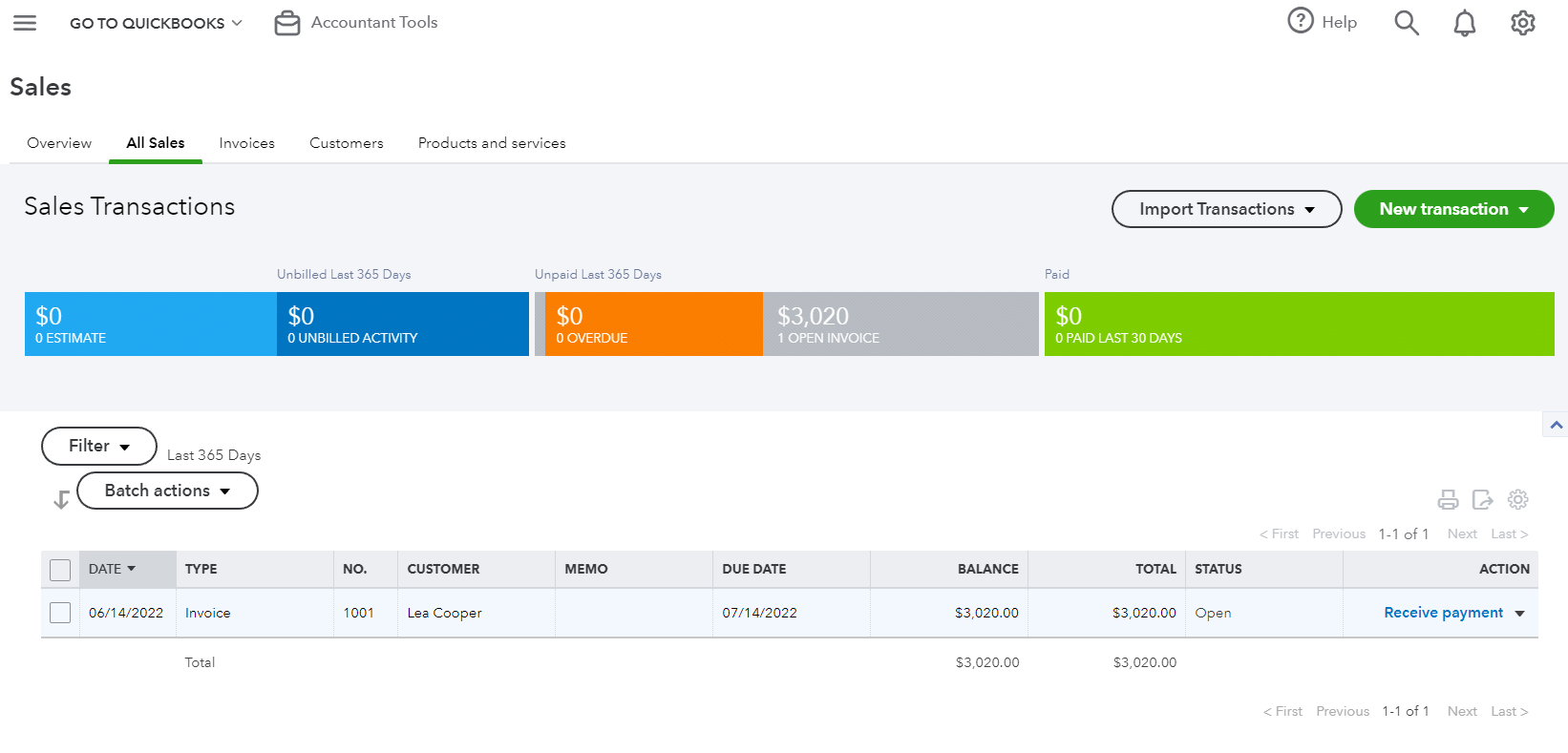Open search with the magnifying glass icon
1568x753 pixels.
click(1406, 23)
